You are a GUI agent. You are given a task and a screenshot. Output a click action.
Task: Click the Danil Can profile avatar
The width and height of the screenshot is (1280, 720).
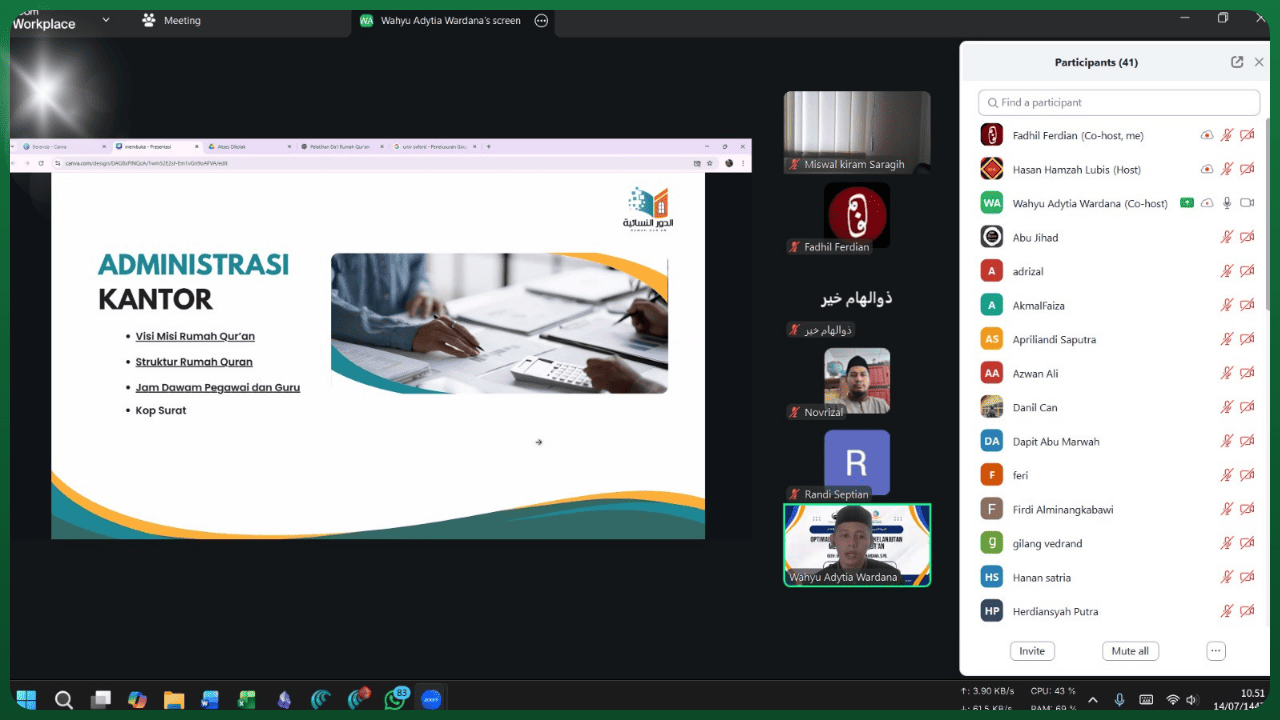point(991,407)
